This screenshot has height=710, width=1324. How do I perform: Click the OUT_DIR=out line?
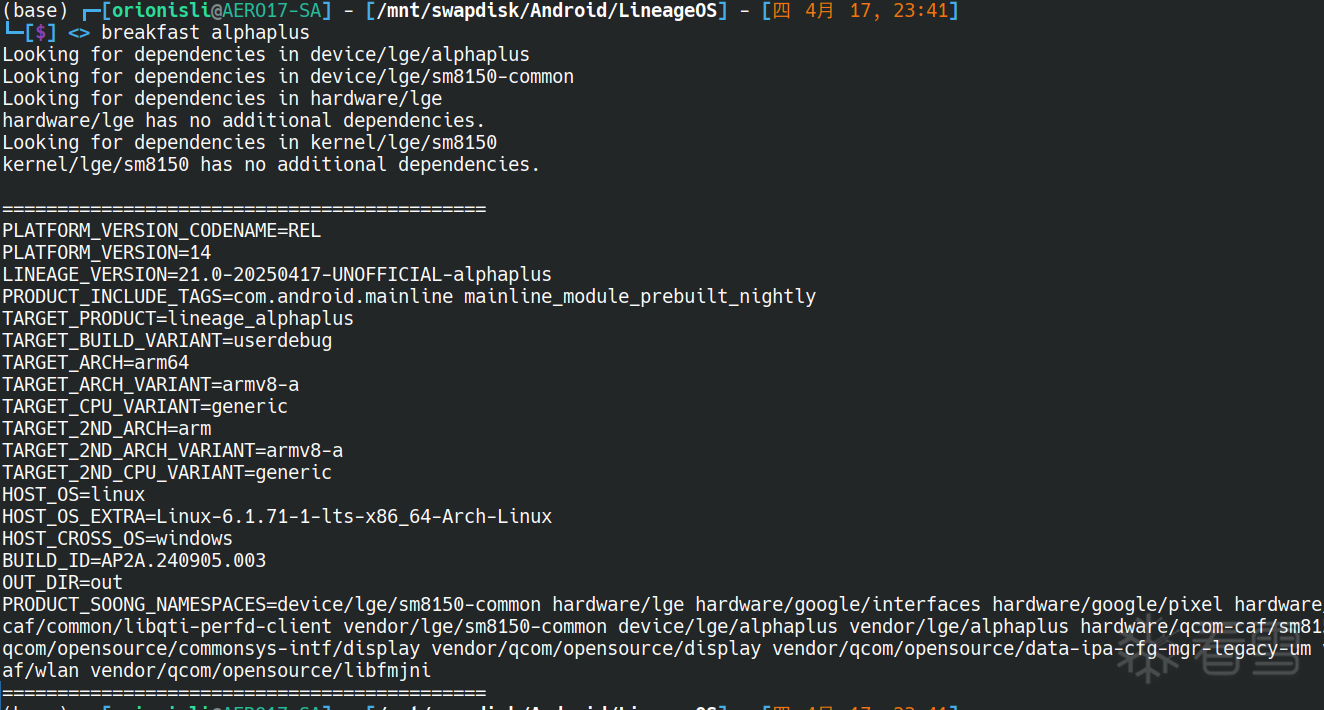click(62, 583)
